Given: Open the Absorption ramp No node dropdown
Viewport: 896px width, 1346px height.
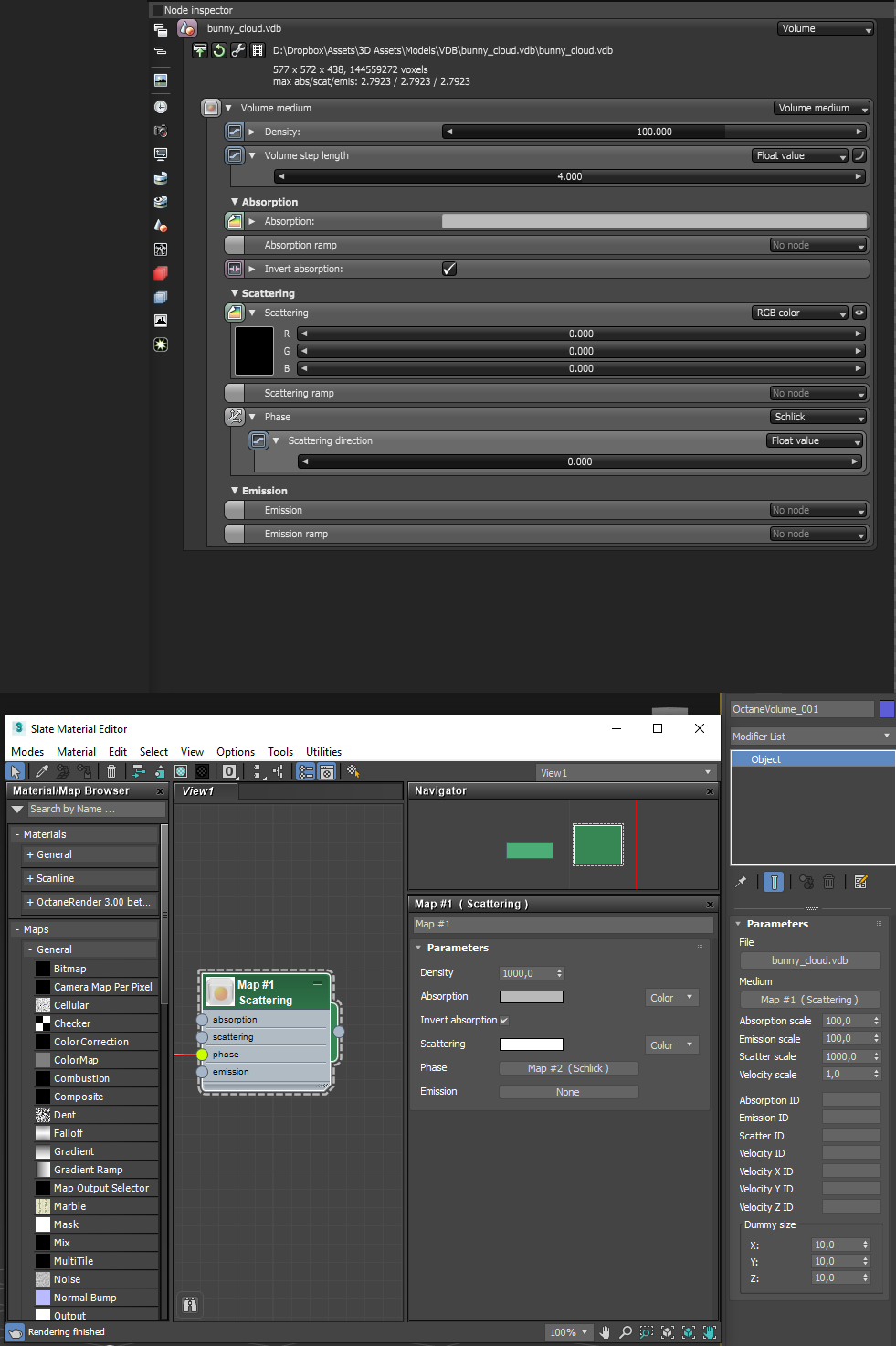Looking at the screenshot, I should 818,245.
